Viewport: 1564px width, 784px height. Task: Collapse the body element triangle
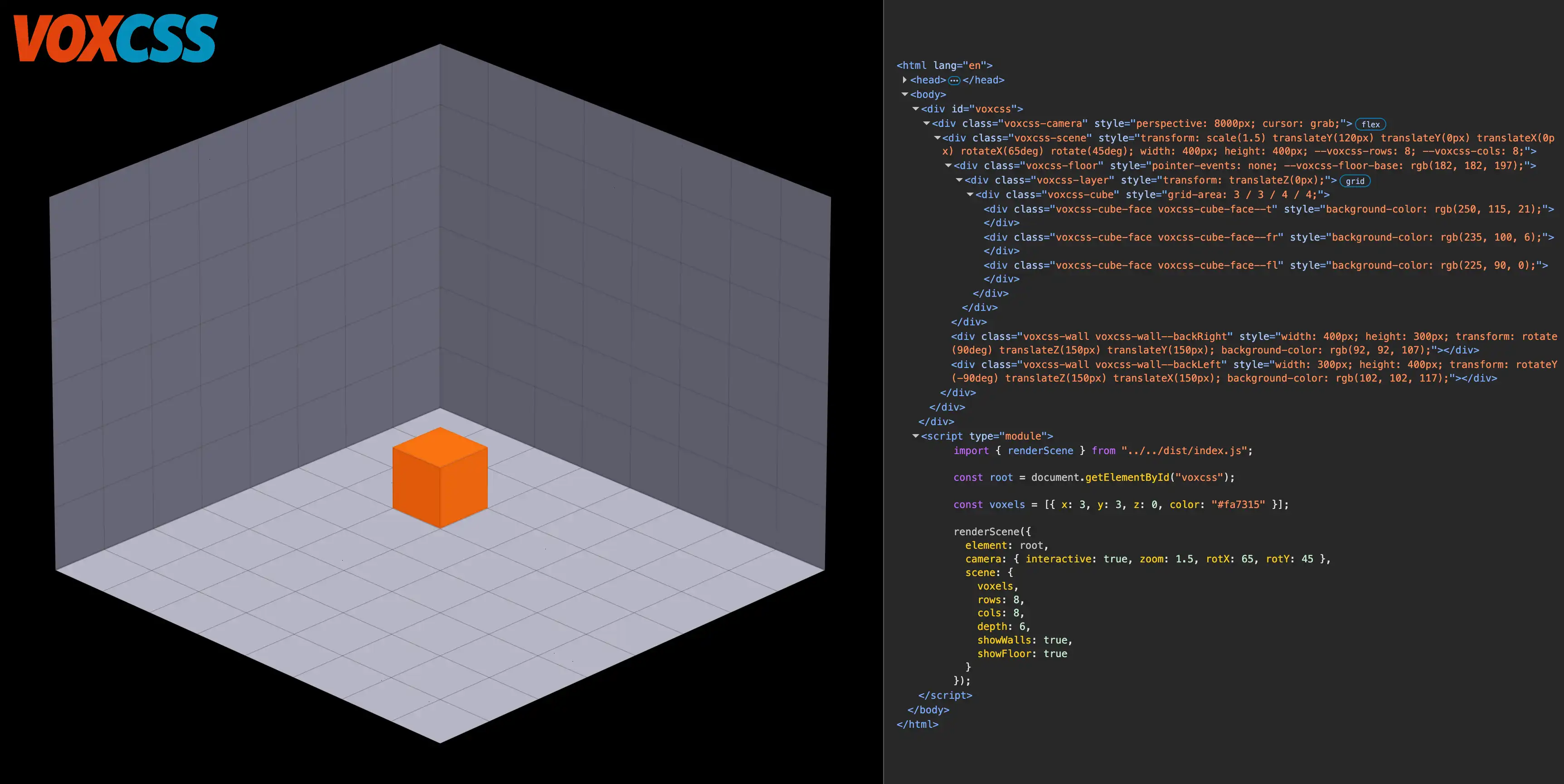click(x=905, y=95)
